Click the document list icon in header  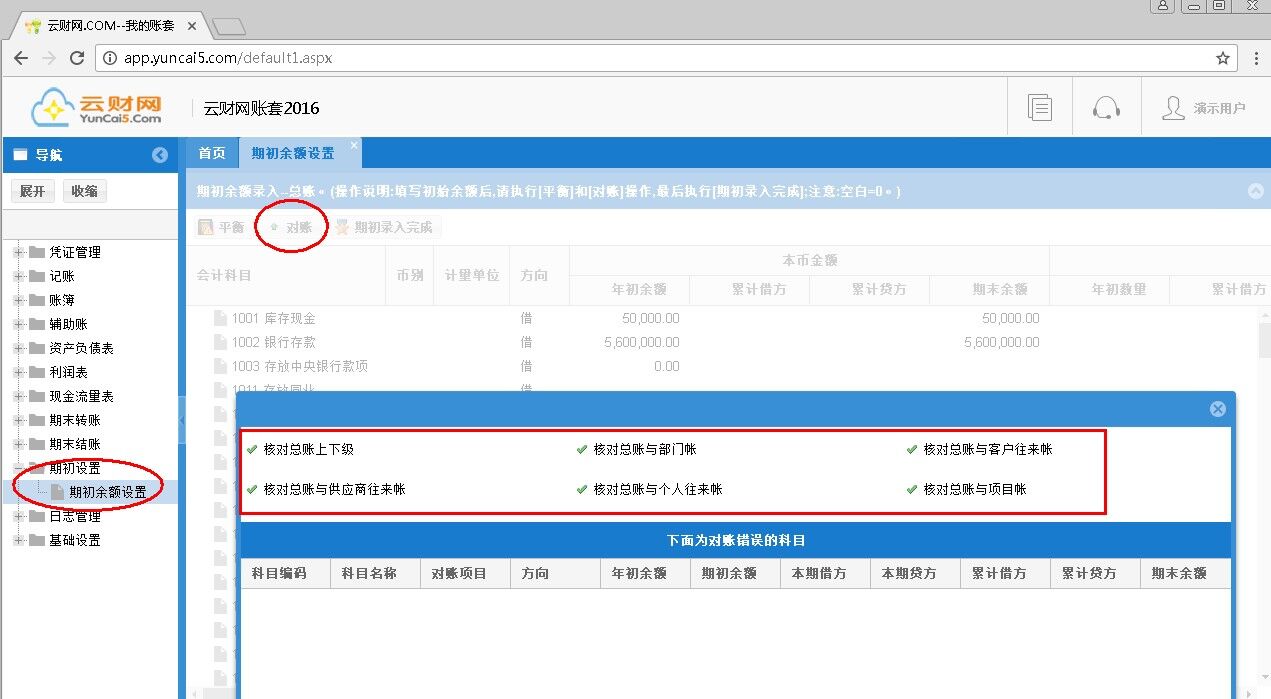(1040, 108)
